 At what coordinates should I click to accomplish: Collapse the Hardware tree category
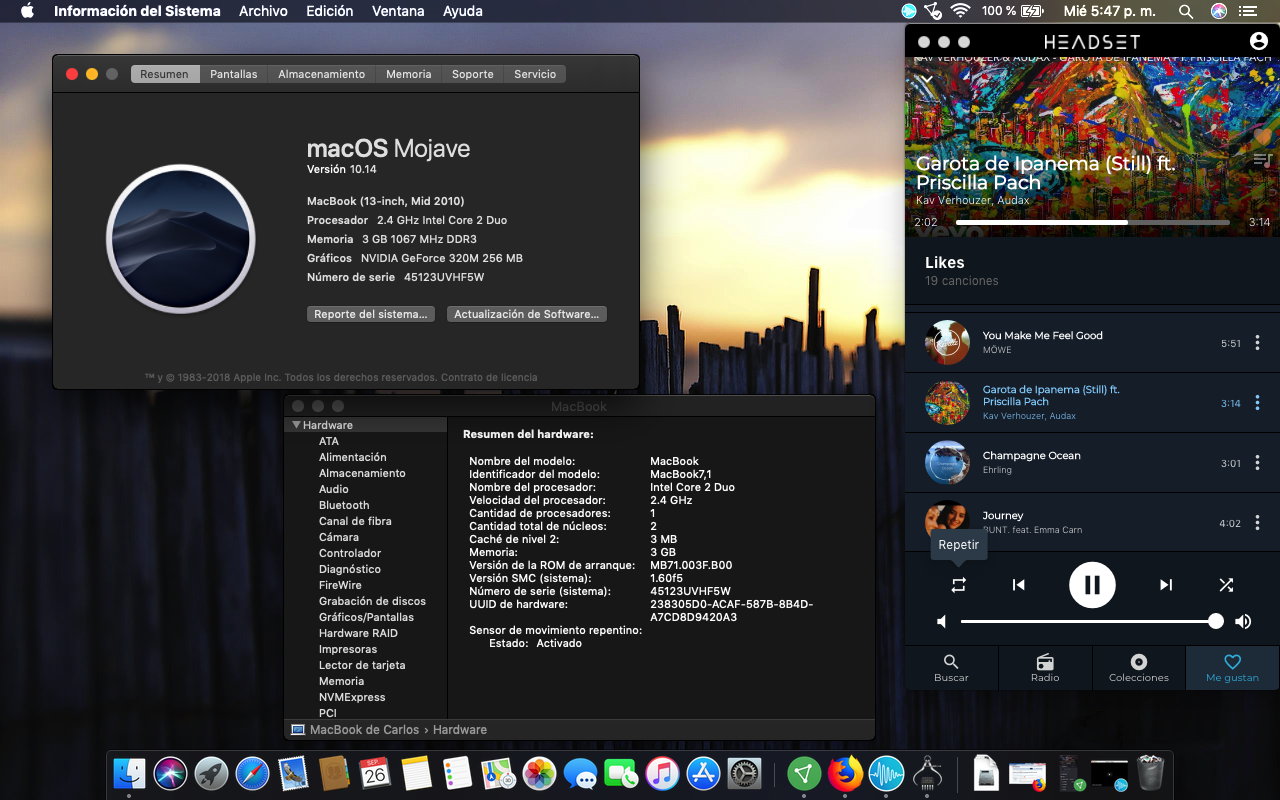click(296, 425)
